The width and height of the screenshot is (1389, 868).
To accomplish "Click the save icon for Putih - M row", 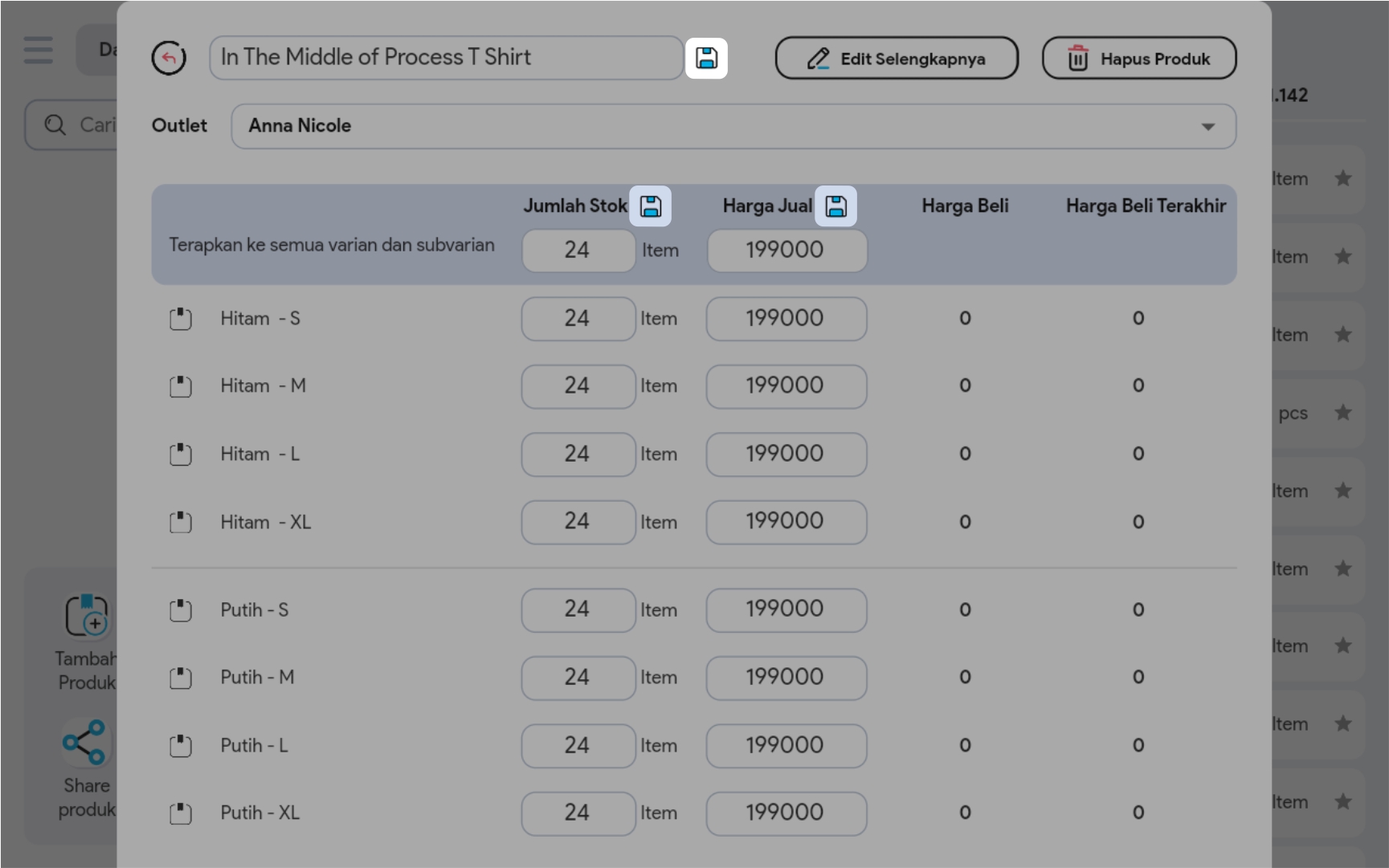I will pyautogui.click(x=181, y=678).
